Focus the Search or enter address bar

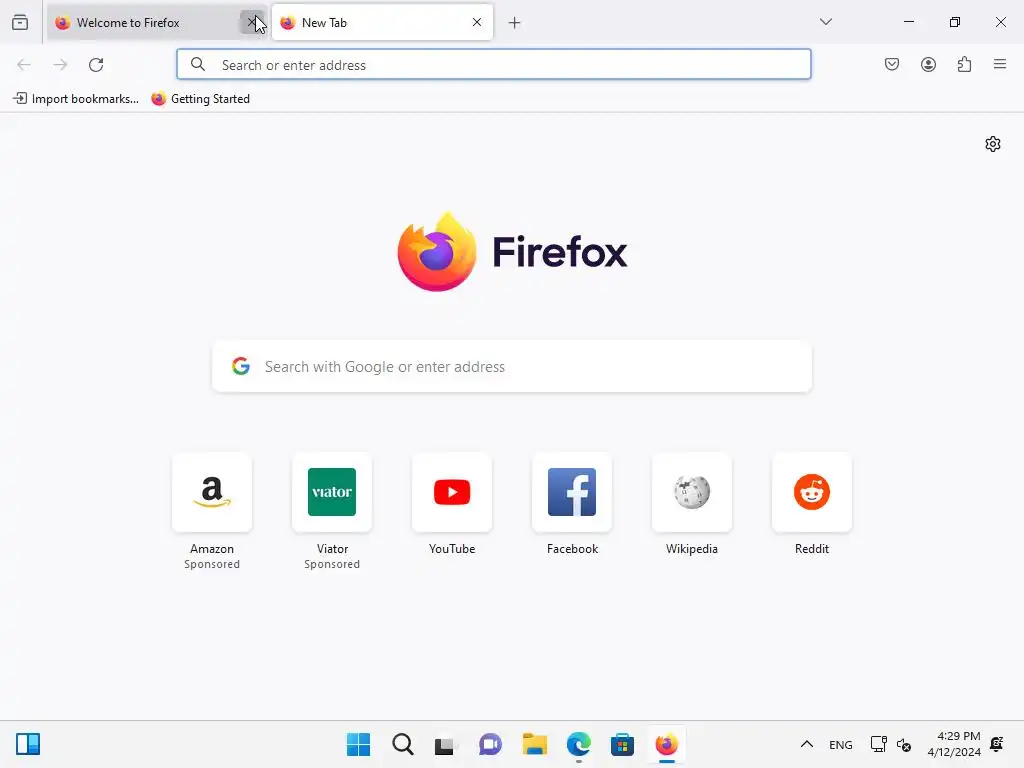(494, 65)
